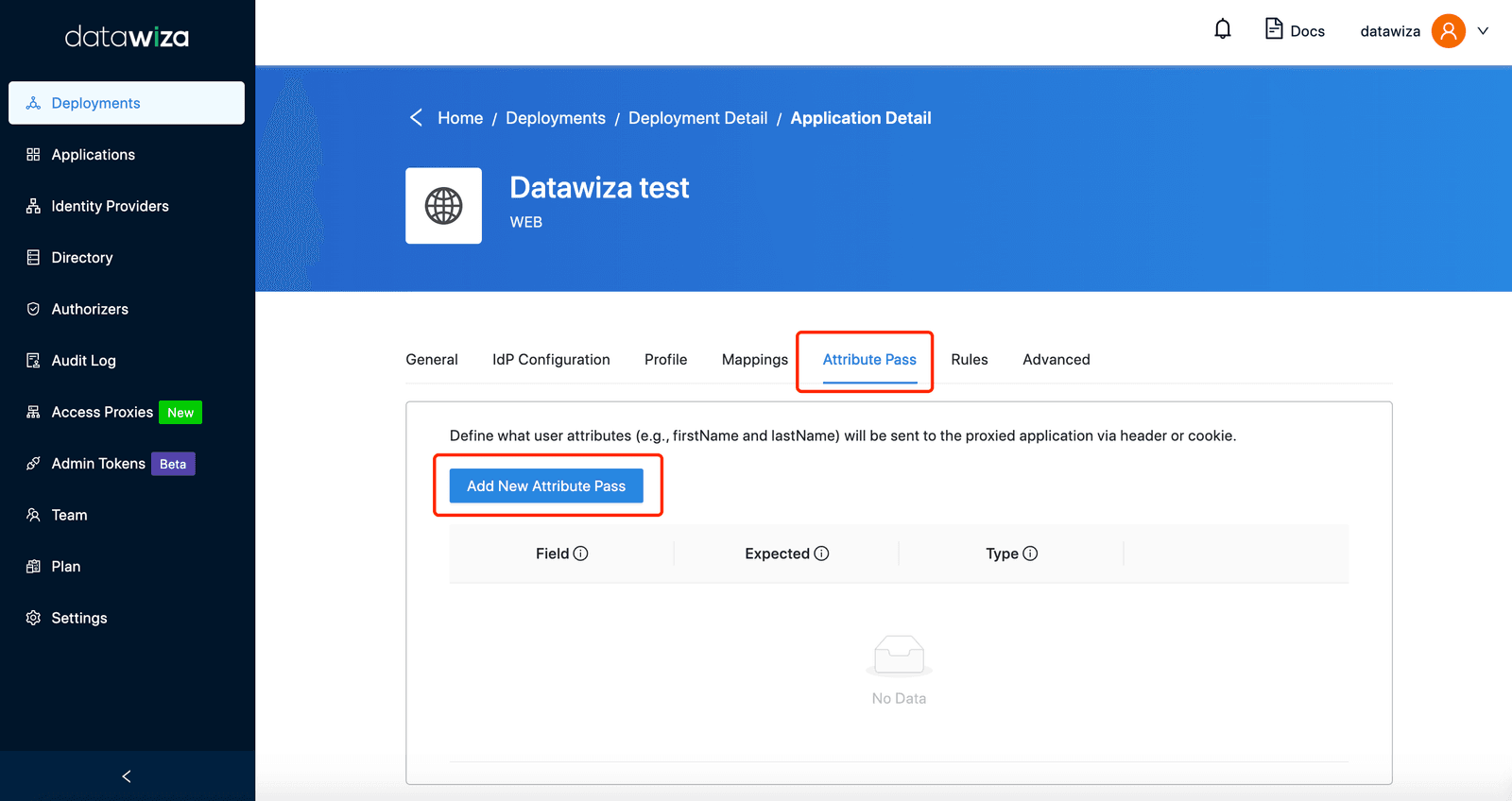The image size is (1512, 801).
Task: Click the Type info icon
Action: coord(1030,554)
